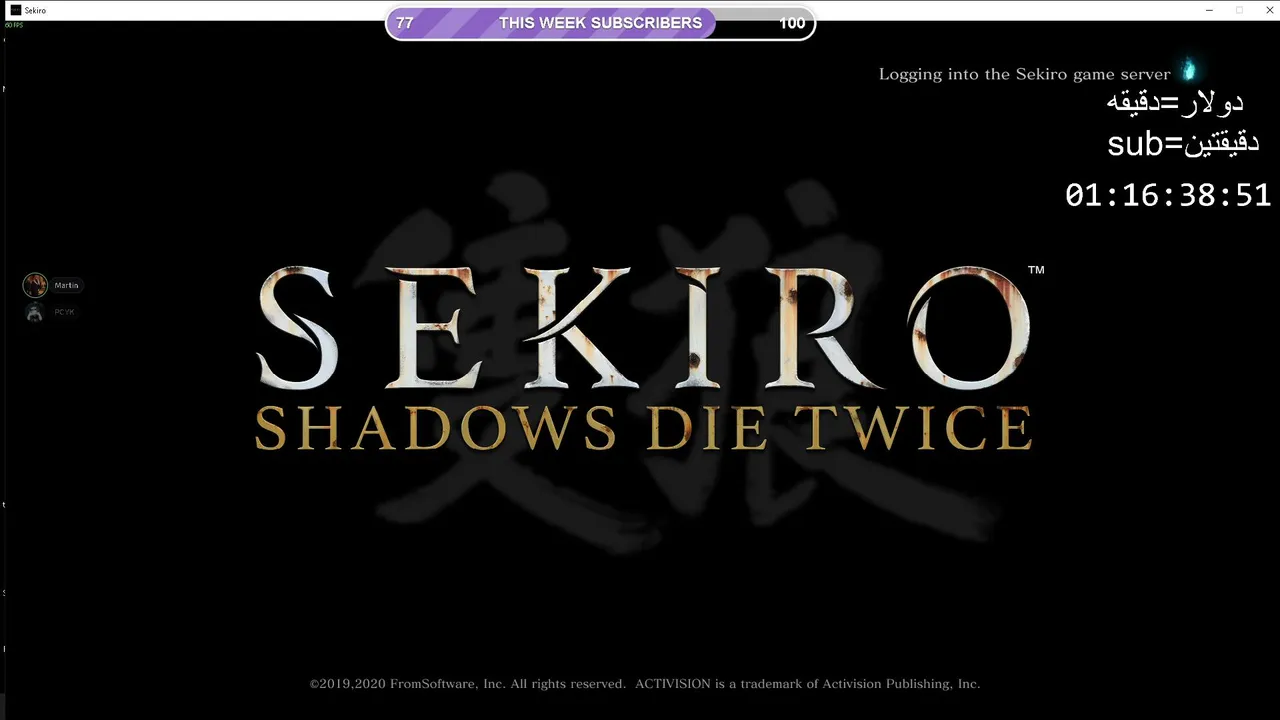Click the subscriber count "77"
The image size is (1280, 720).
tap(405, 23)
